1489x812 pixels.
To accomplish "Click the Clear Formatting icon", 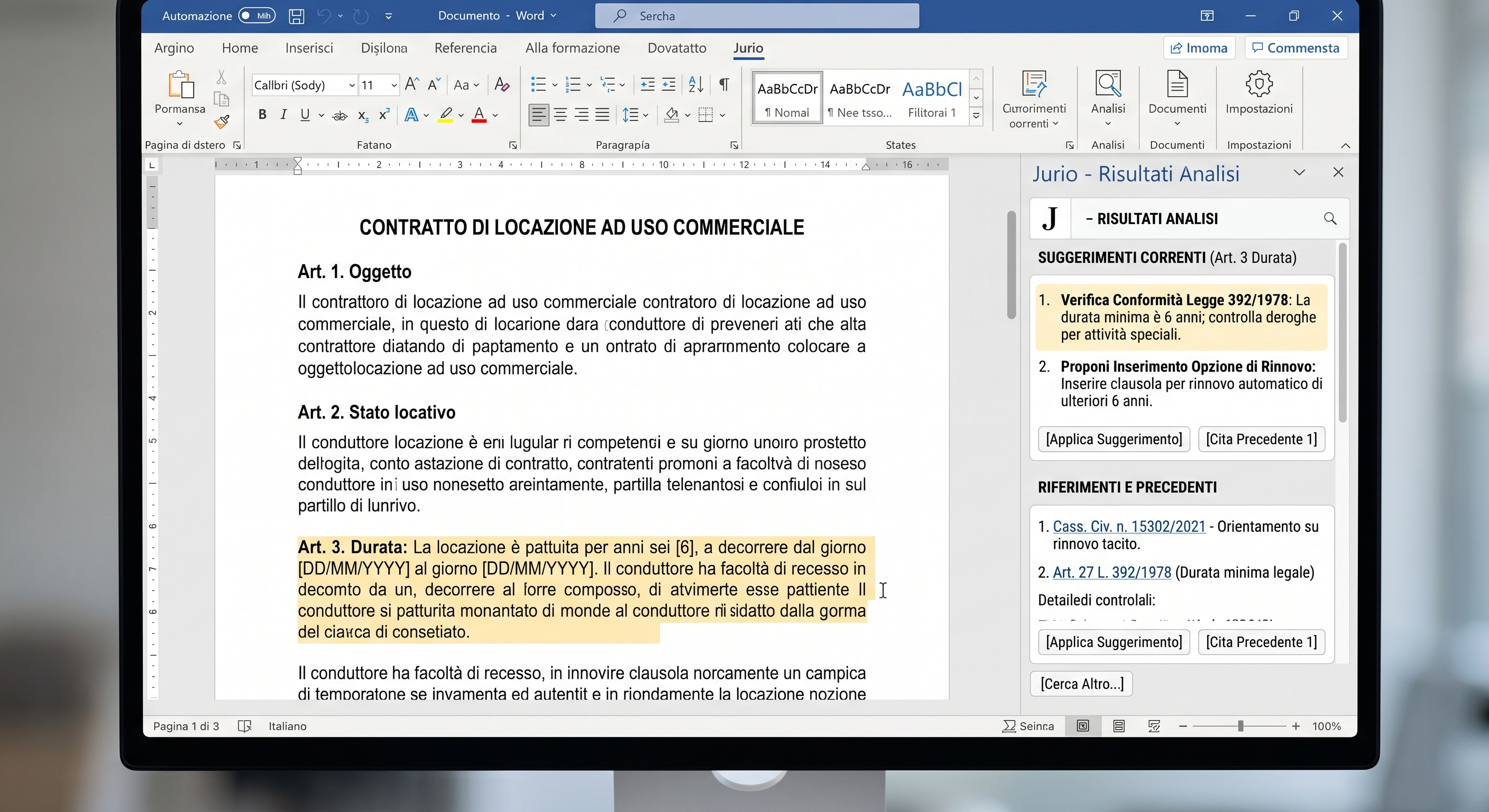I will [x=502, y=85].
